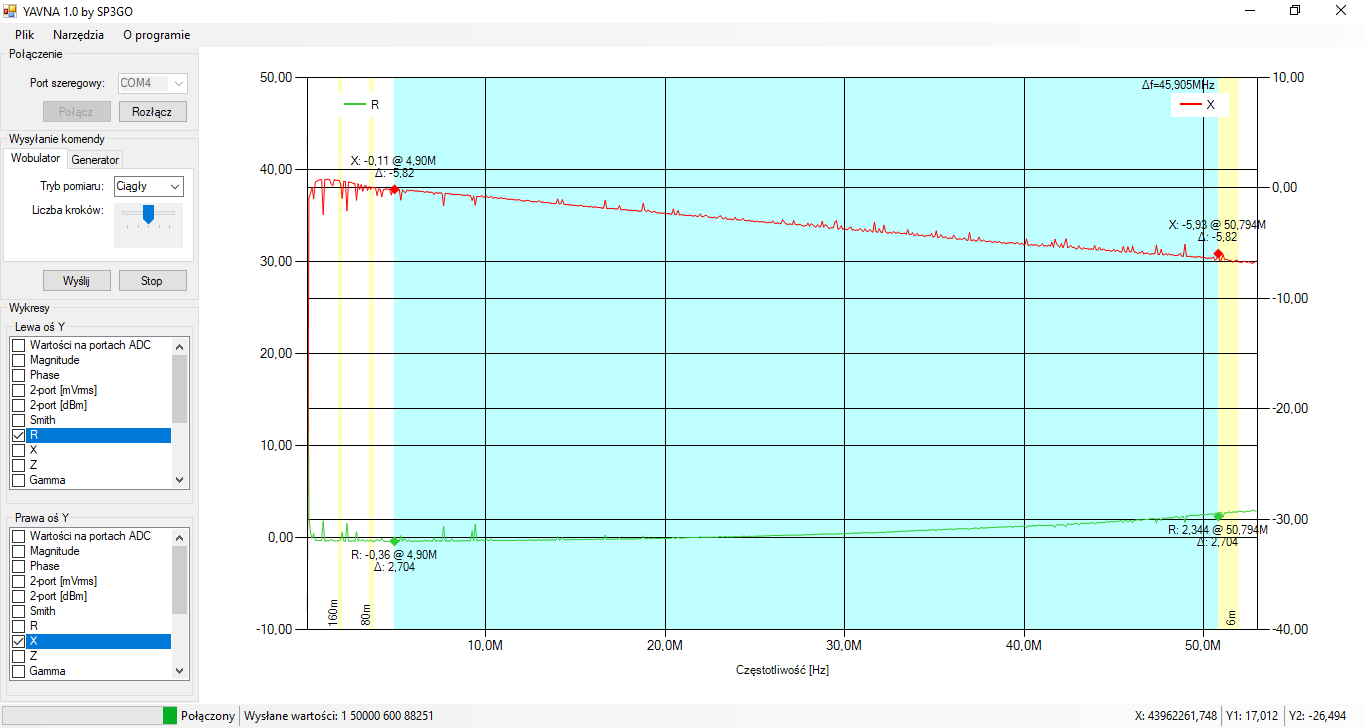Check Smith in the Prawa oś Y list
Viewport: 1366px width, 728px height.
pyautogui.click(x=18, y=611)
